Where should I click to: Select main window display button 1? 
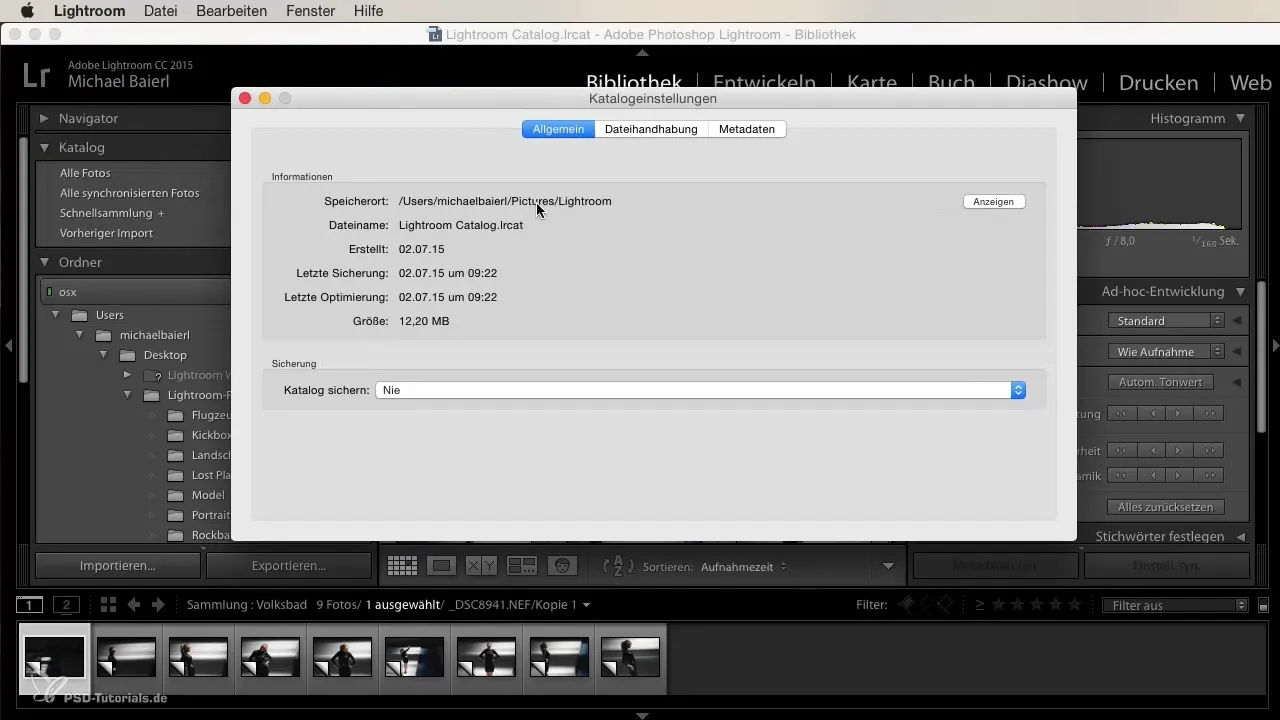[x=30, y=605]
